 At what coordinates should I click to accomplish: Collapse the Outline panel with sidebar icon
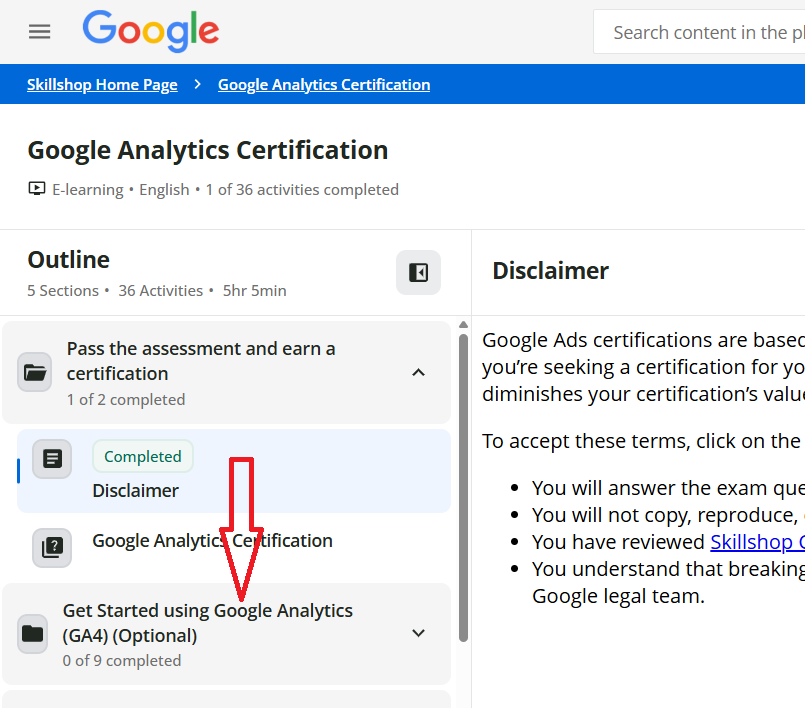pyautogui.click(x=418, y=273)
